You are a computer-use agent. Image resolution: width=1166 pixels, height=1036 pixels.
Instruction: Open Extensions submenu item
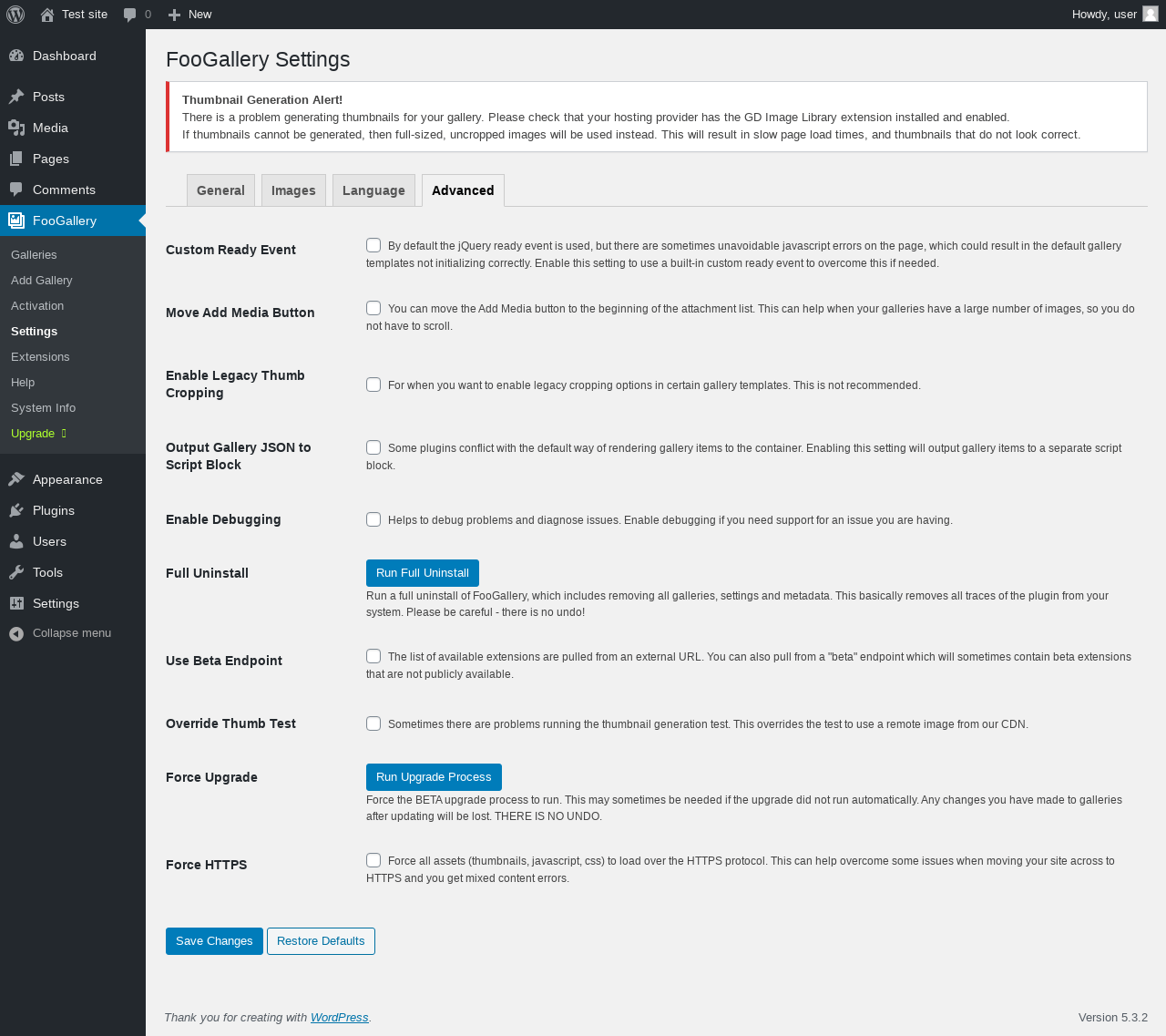(x=40, y=357)
